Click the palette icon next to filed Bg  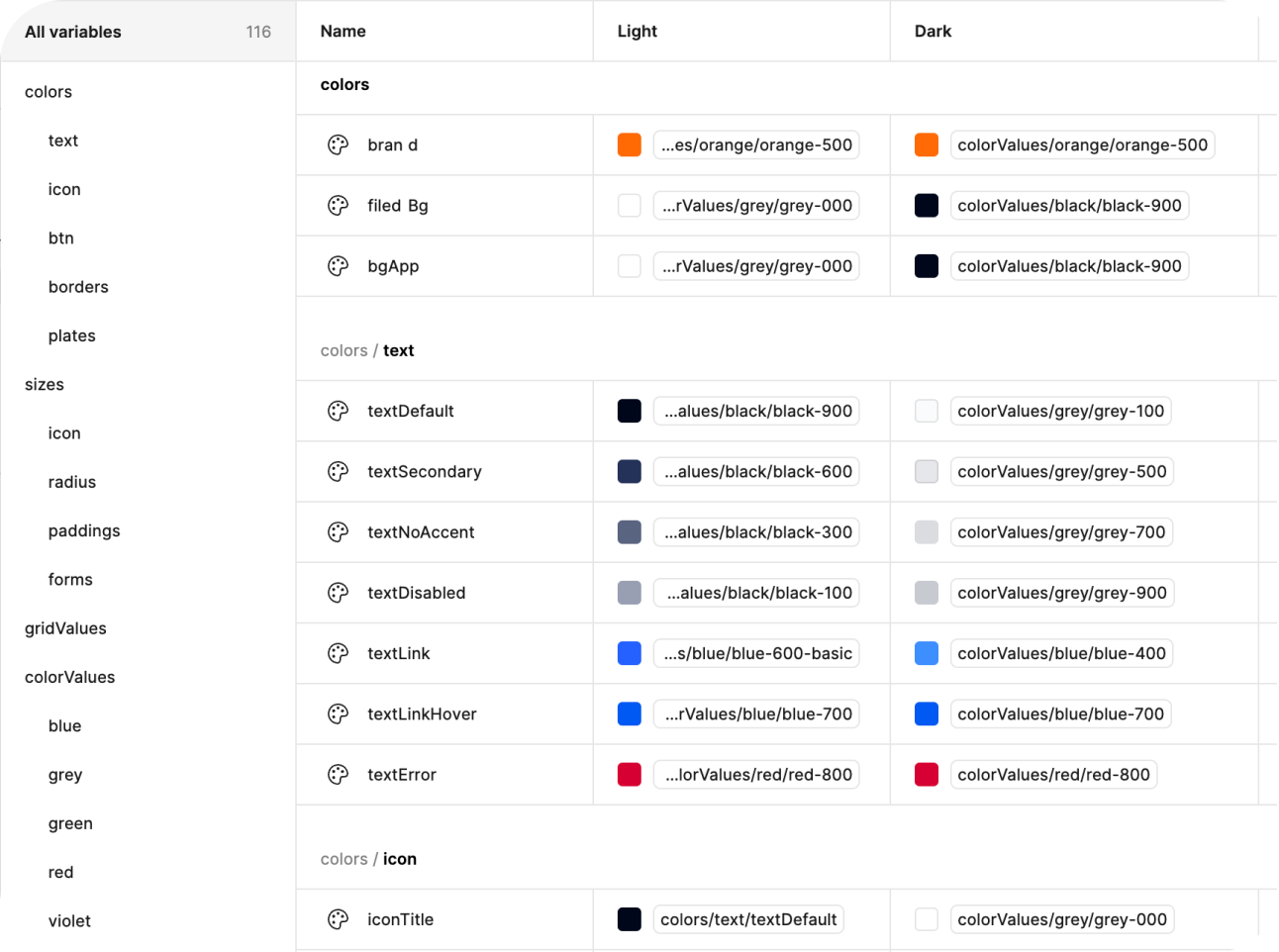pyautogui.click(x=338, y=206)
